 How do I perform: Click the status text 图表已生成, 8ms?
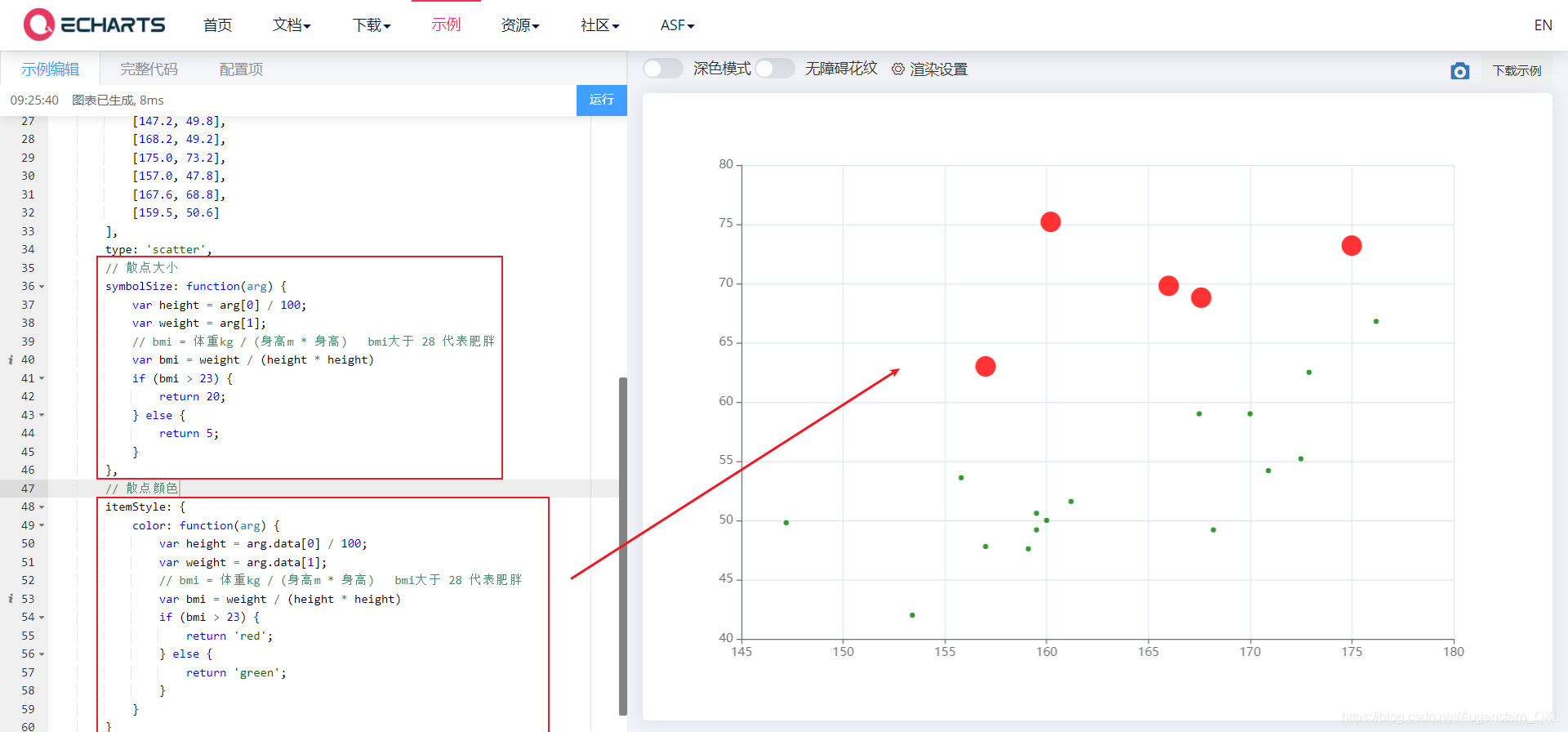[x=118, y=100]
